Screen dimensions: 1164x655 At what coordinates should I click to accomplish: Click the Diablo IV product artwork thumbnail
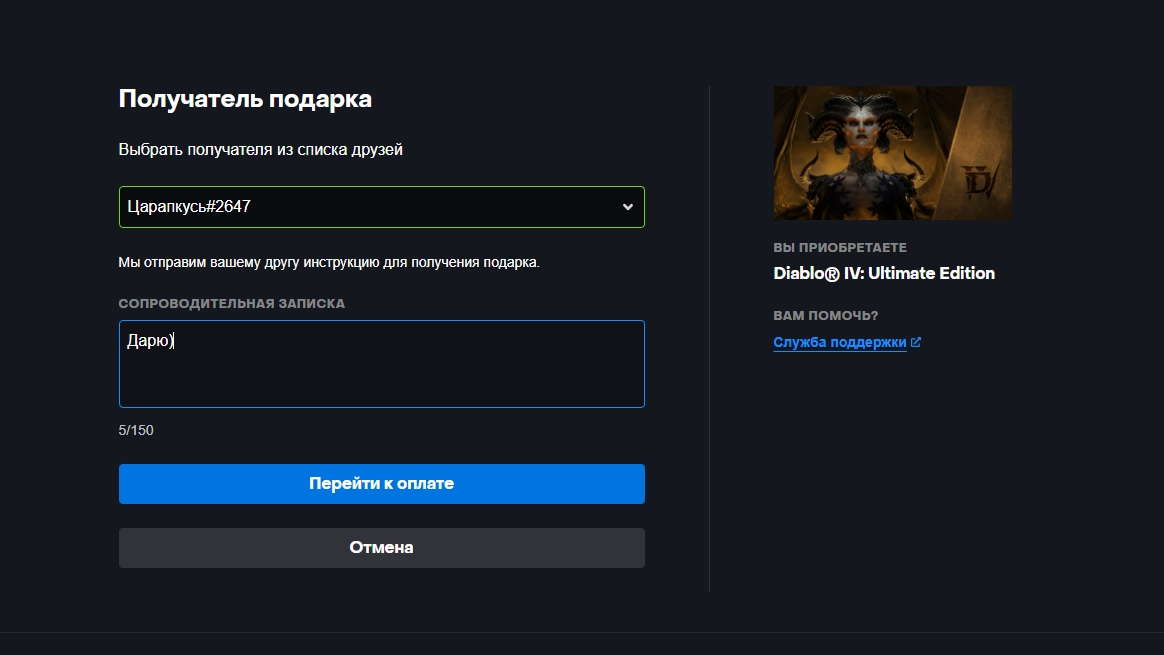[892, 153]
